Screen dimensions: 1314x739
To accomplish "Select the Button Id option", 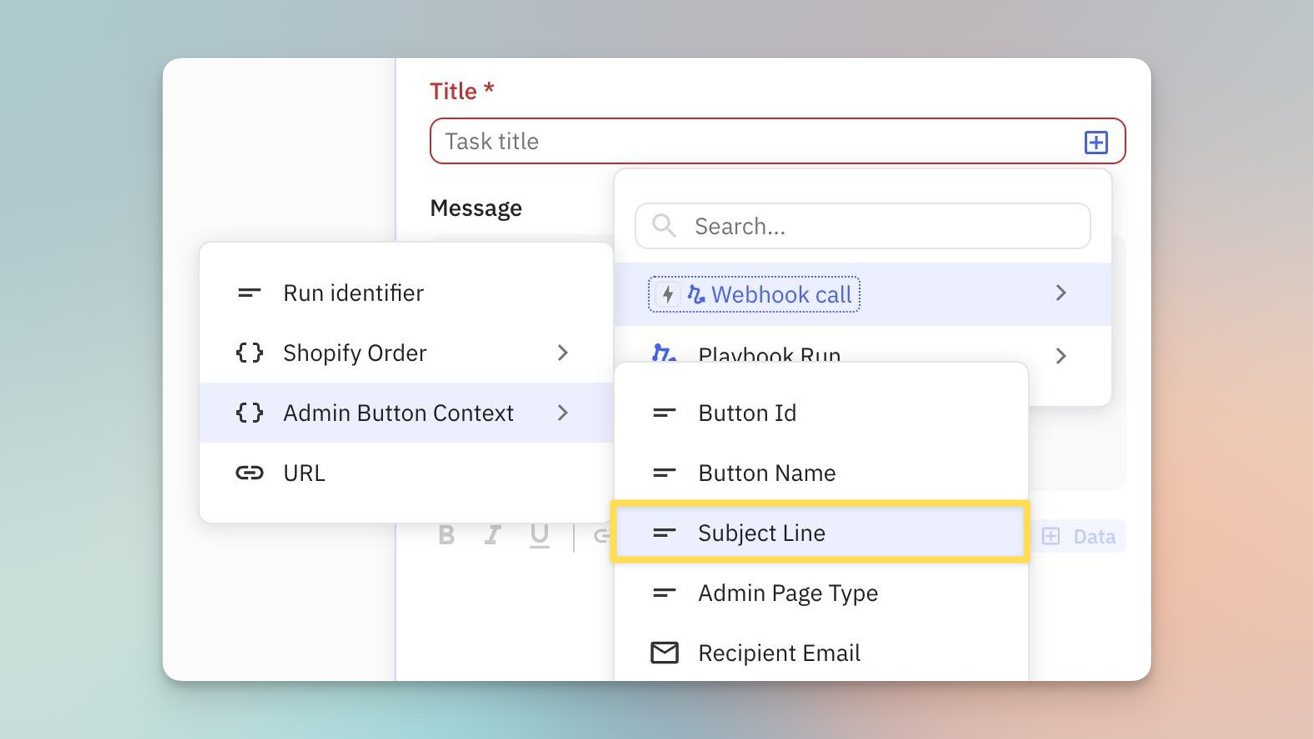I will (x=821, y=413).
